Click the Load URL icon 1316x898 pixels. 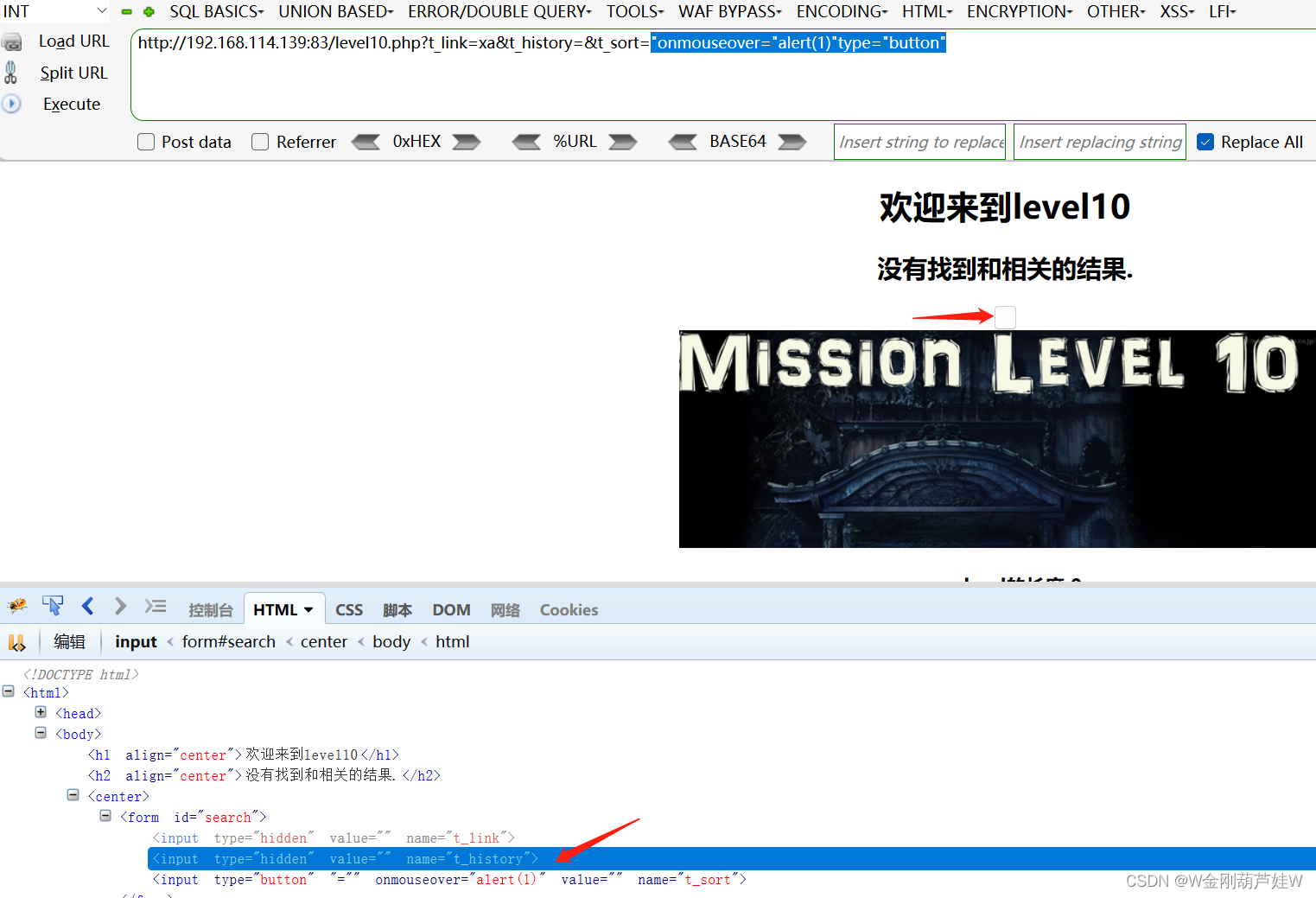click(12, 41)
